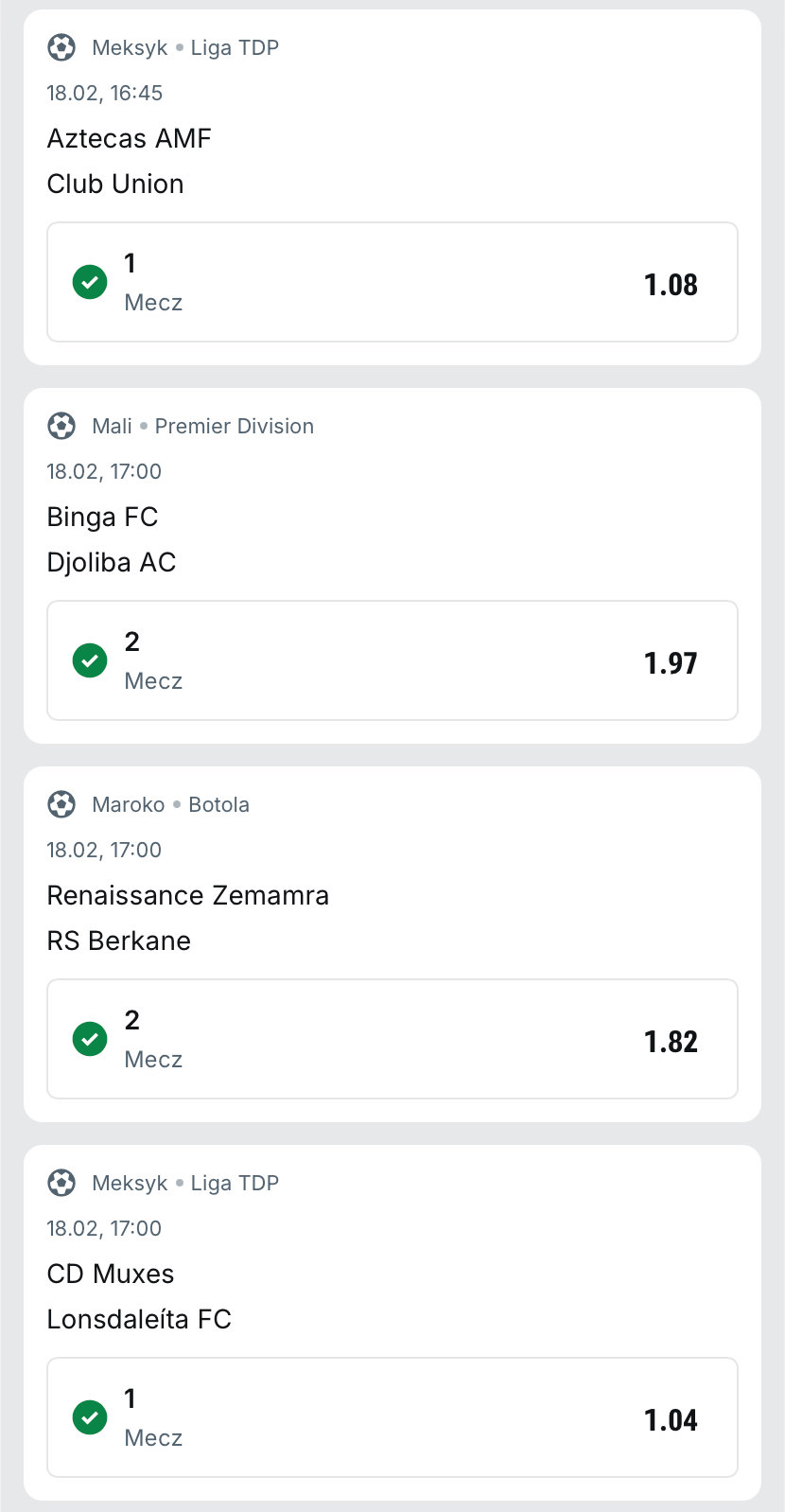Toggle green checkmark for Binga FC bet
The width and height of the screenshot is (785, 1512).
90,660
